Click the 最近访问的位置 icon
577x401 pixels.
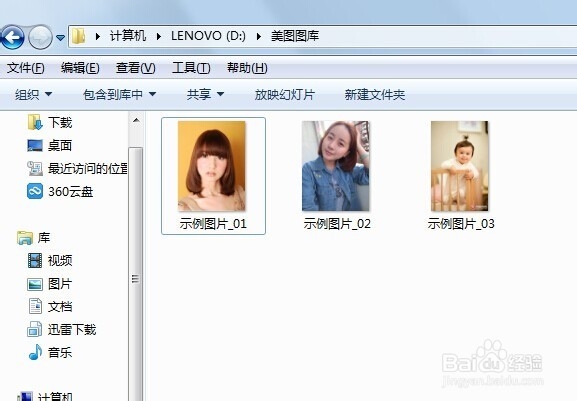tap(35, 168)
